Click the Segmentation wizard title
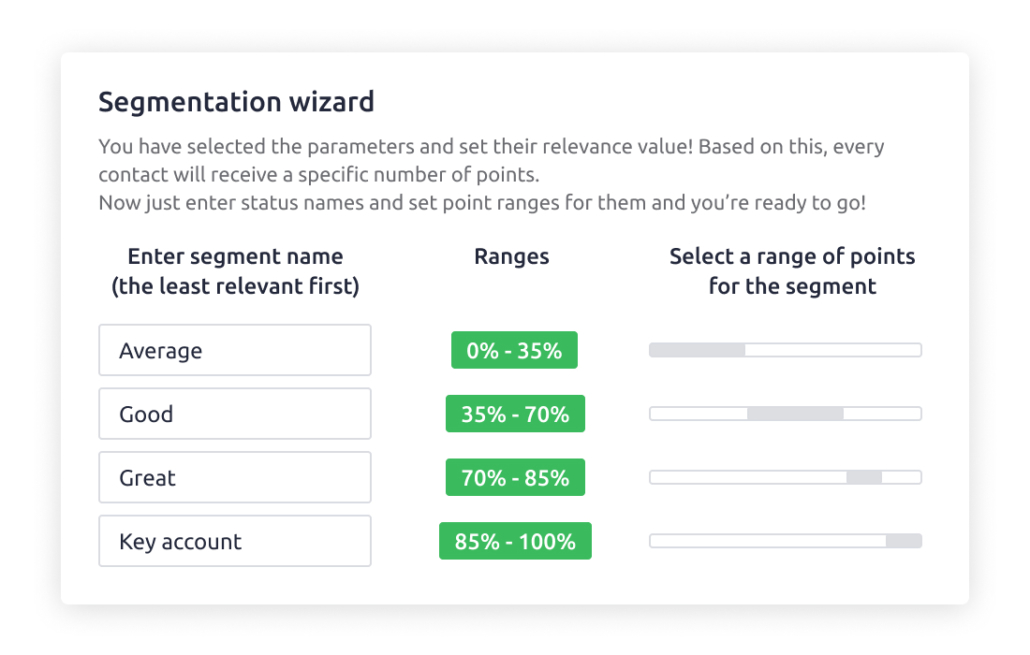Image resolution: width=1030 pixels, height=655 pixels. [x=236, y=102]
